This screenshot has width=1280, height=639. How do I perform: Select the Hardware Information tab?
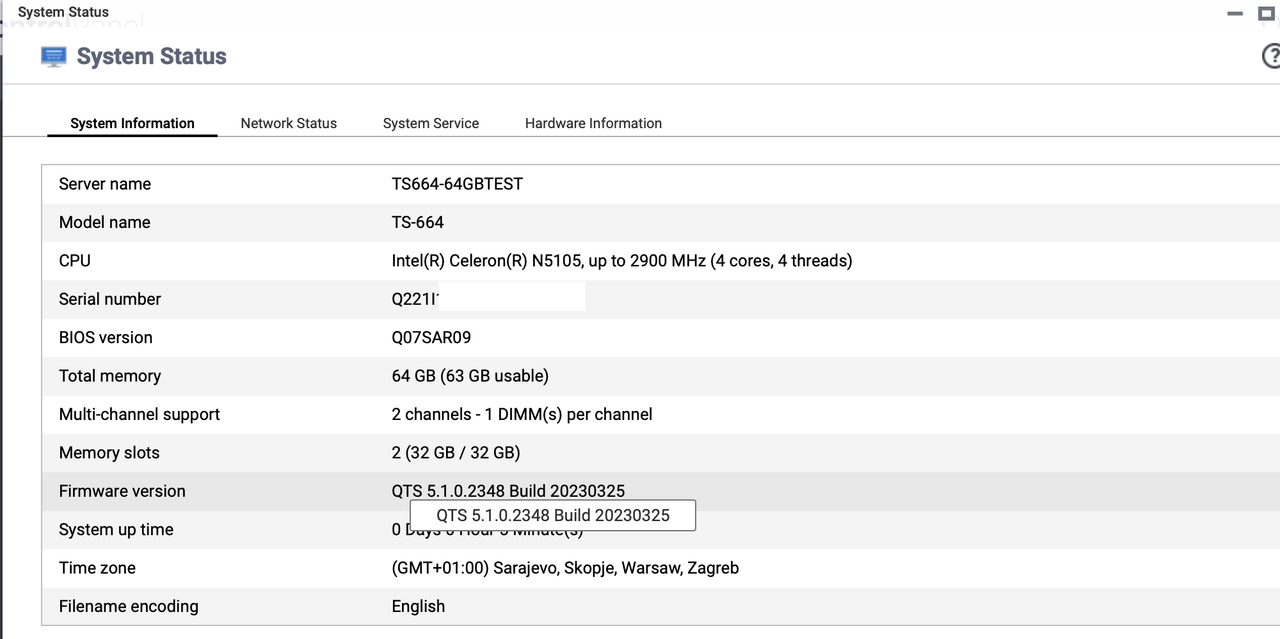(593, 123)
